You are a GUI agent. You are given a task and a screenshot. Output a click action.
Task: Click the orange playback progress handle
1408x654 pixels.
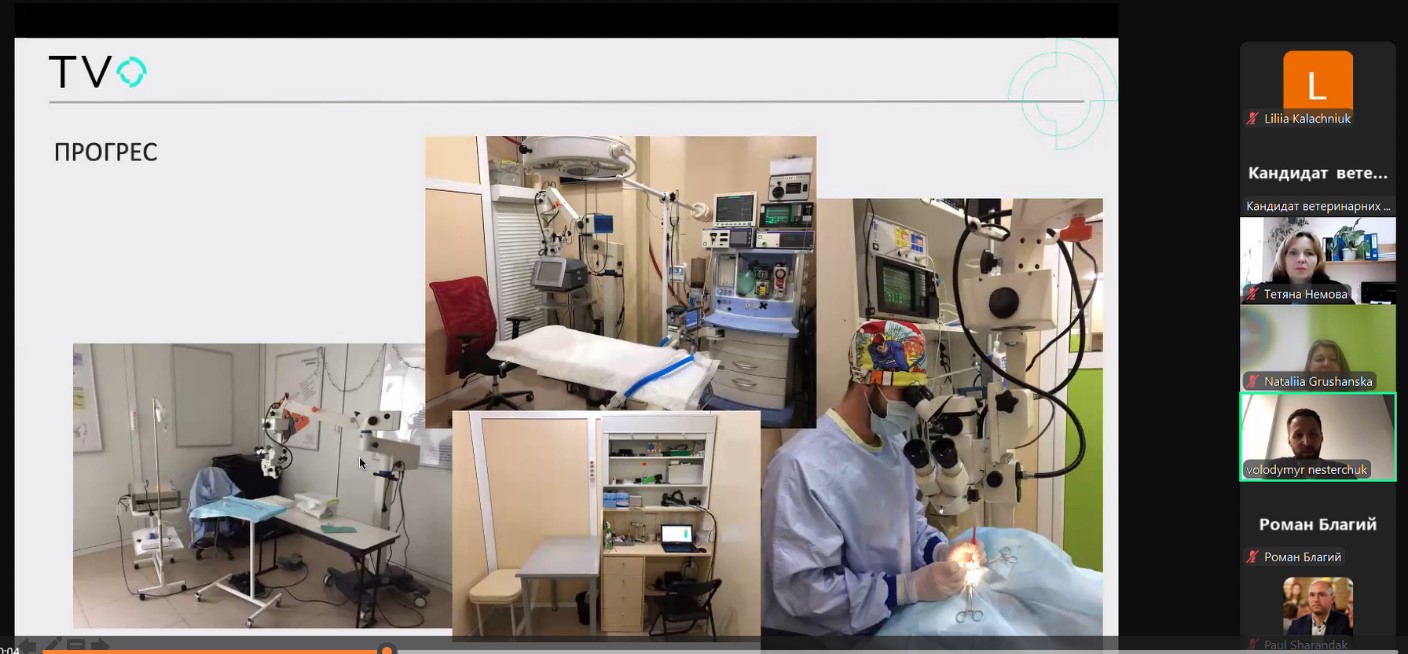(387, 650)
